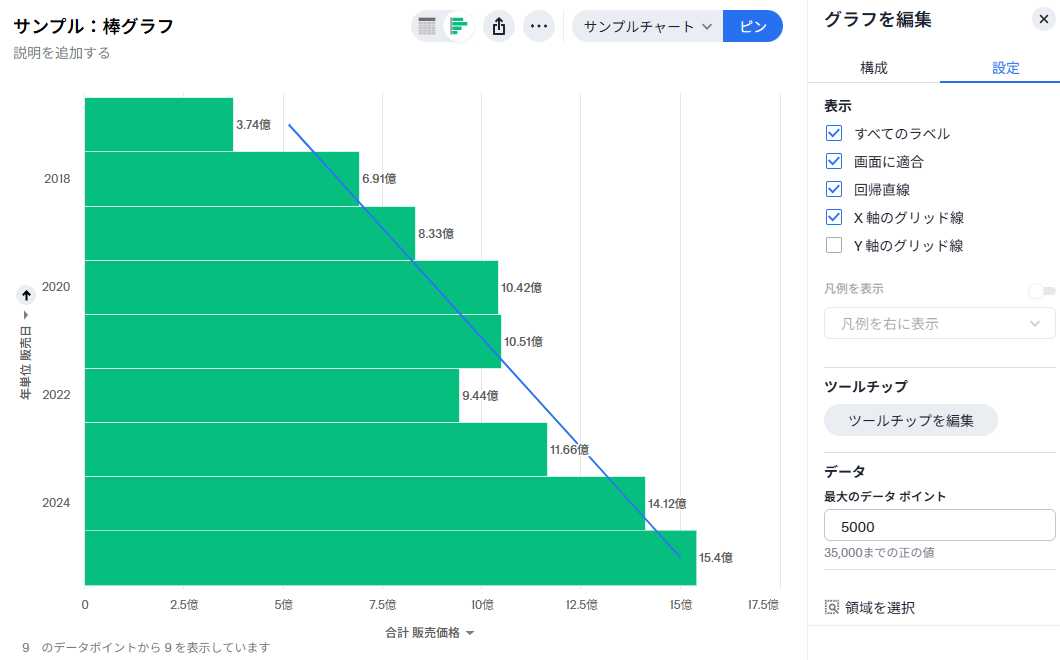Click the 2024 axis label
The image size is (1060, 660).
pyautogui.click(x=56, y=502)
